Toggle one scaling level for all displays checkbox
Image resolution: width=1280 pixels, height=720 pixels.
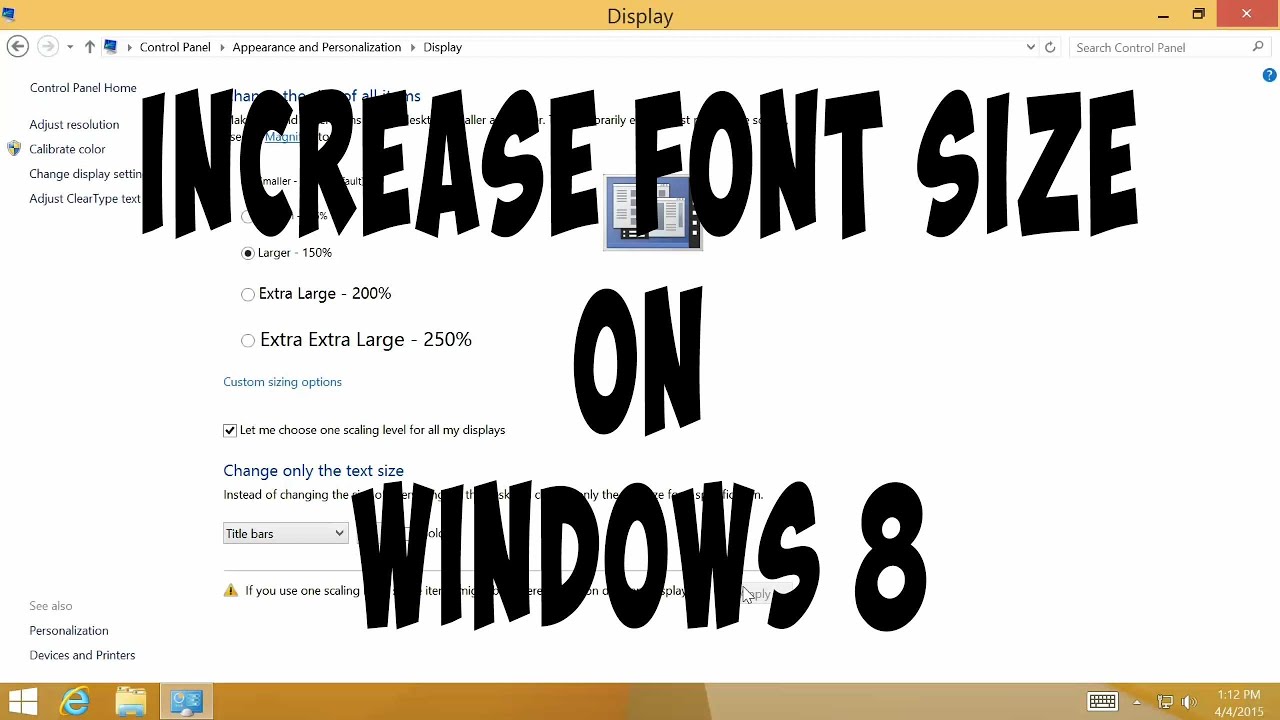click(230, 430)
